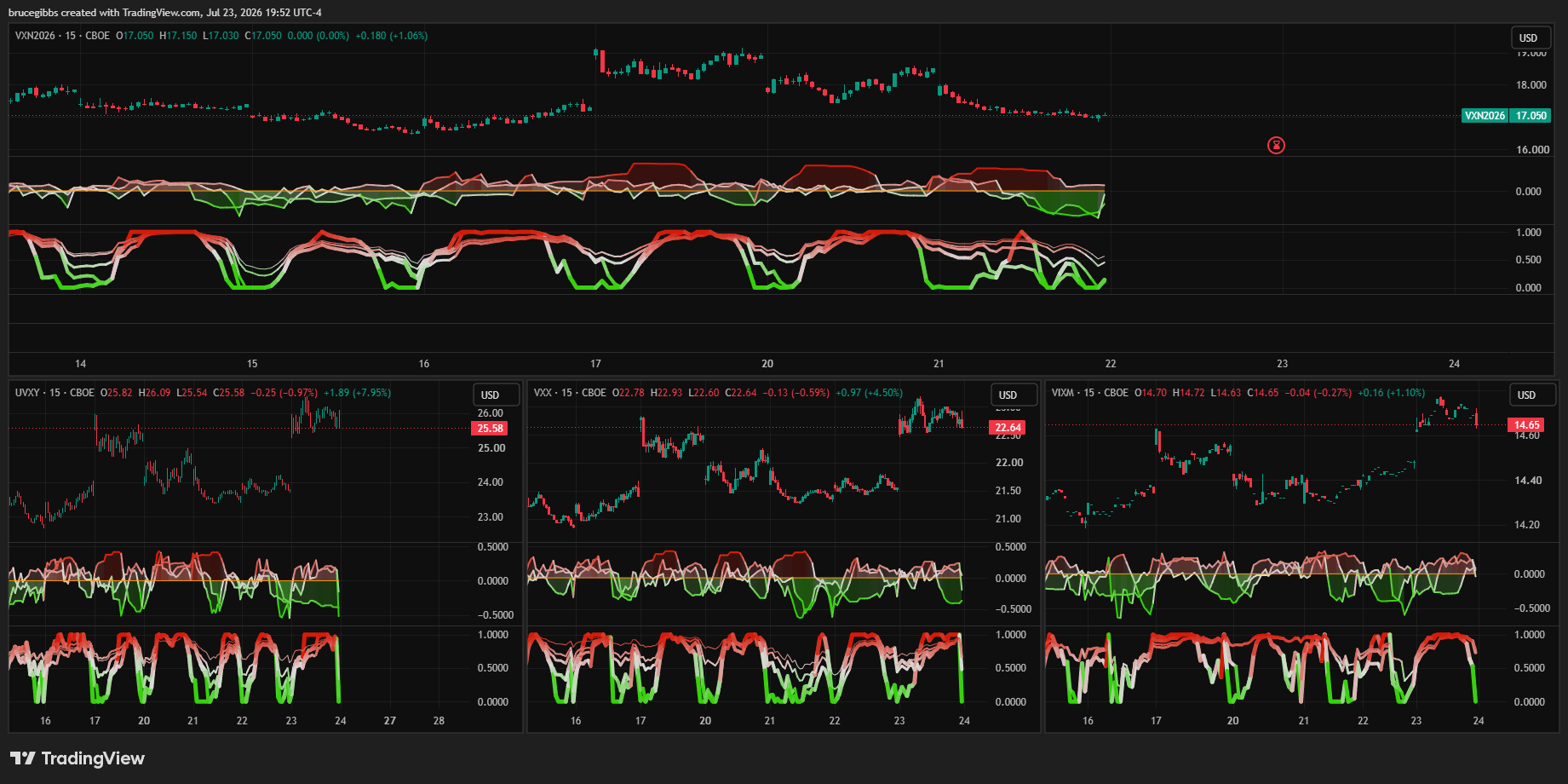
Task: Open the USD currency selector on VXN2026 chart
Action: click(x=1529, y=37)
